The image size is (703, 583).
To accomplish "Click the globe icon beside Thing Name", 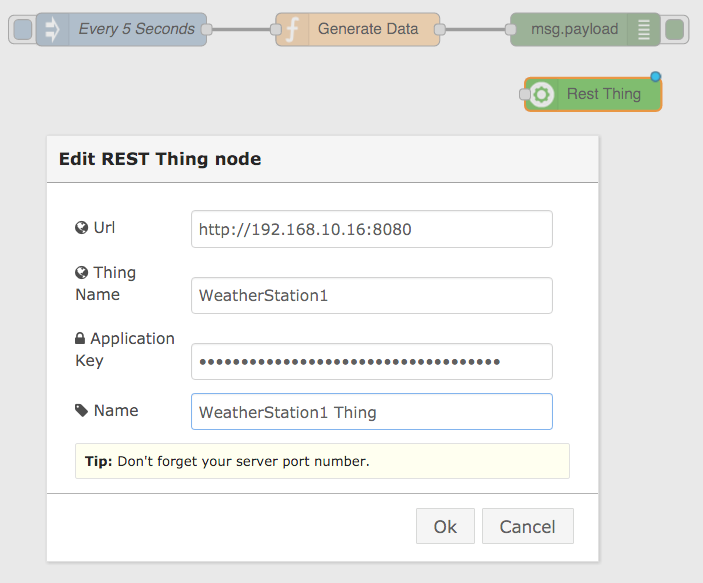I will click(x=81, y=272).
